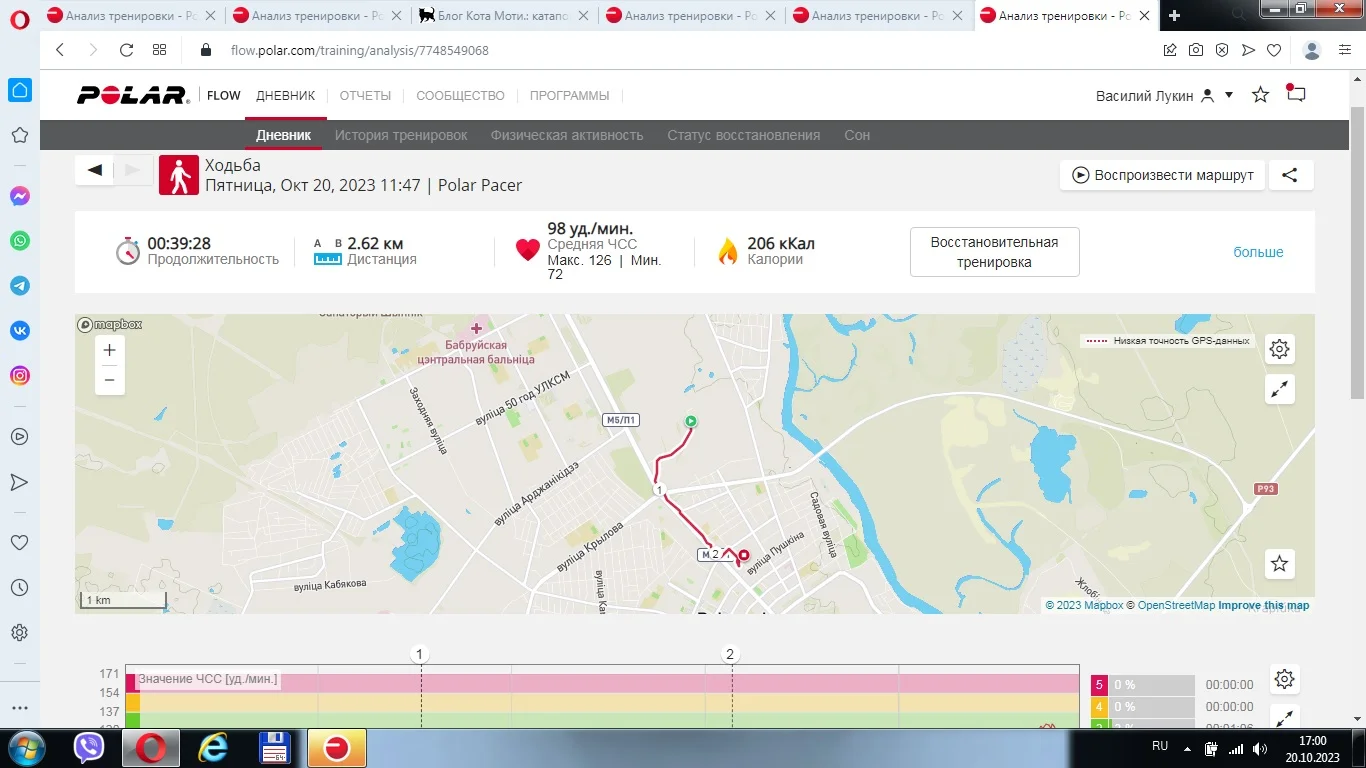Open the ОТЧЕТЫ main menu item
The height and width of the screenshot is (768, 1366).
pos(365,95)
